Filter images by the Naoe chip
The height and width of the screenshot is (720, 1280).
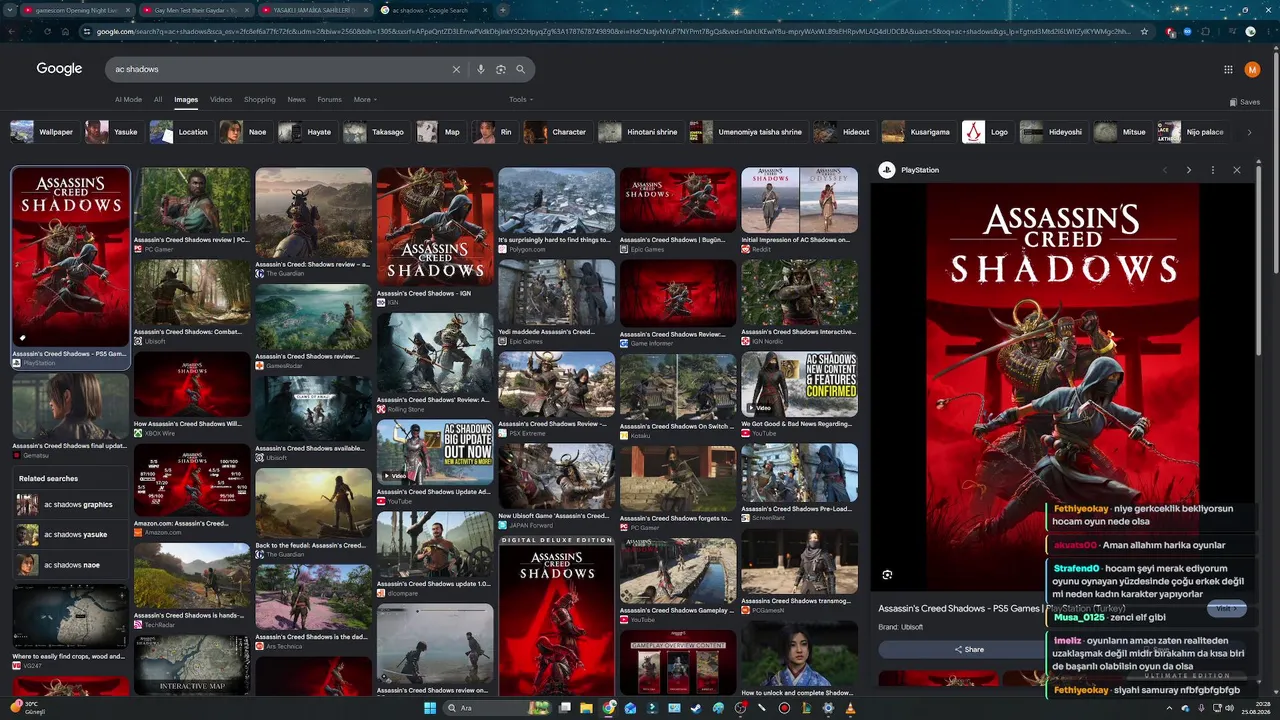pos(245,132)
